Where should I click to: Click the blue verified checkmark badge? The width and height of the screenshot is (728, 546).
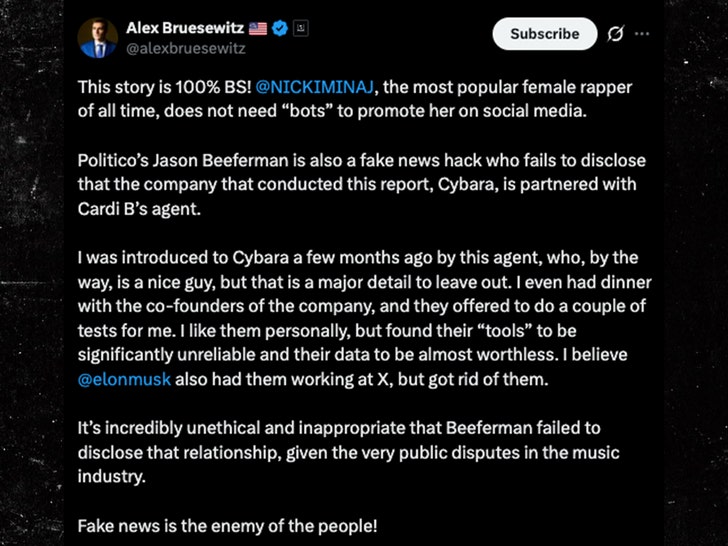pos(280,27)
